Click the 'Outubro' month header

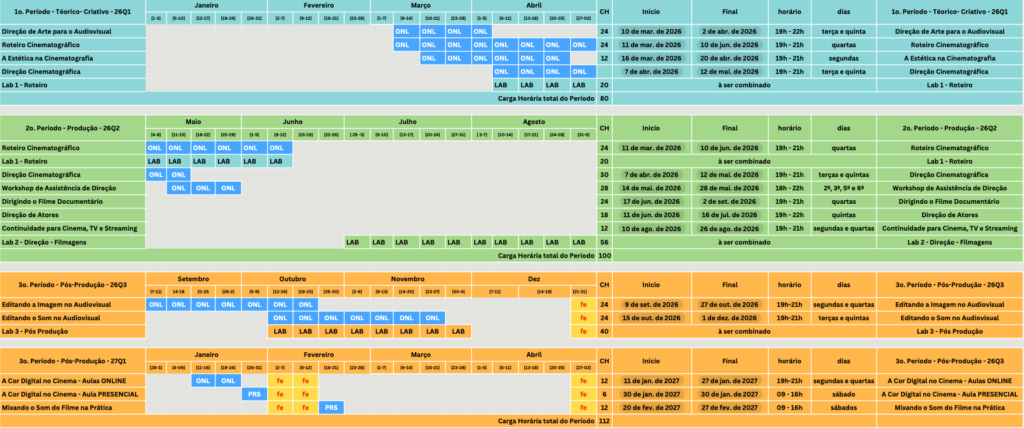(x=292, y=278)
